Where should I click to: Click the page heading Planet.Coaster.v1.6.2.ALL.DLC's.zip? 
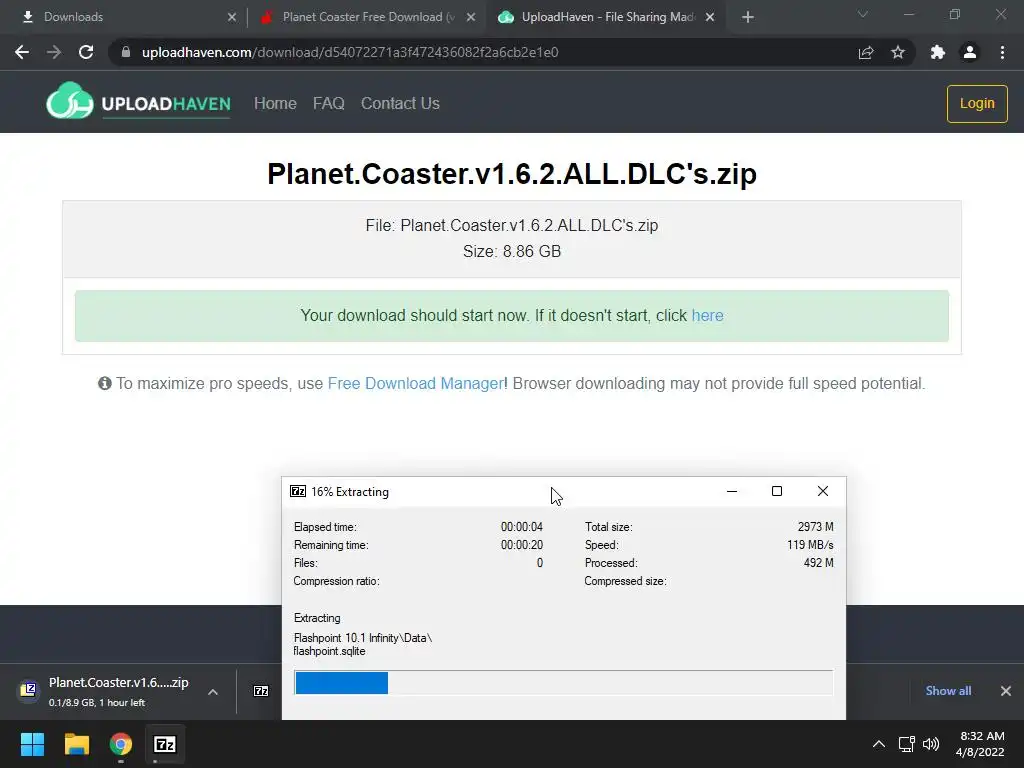512,174
